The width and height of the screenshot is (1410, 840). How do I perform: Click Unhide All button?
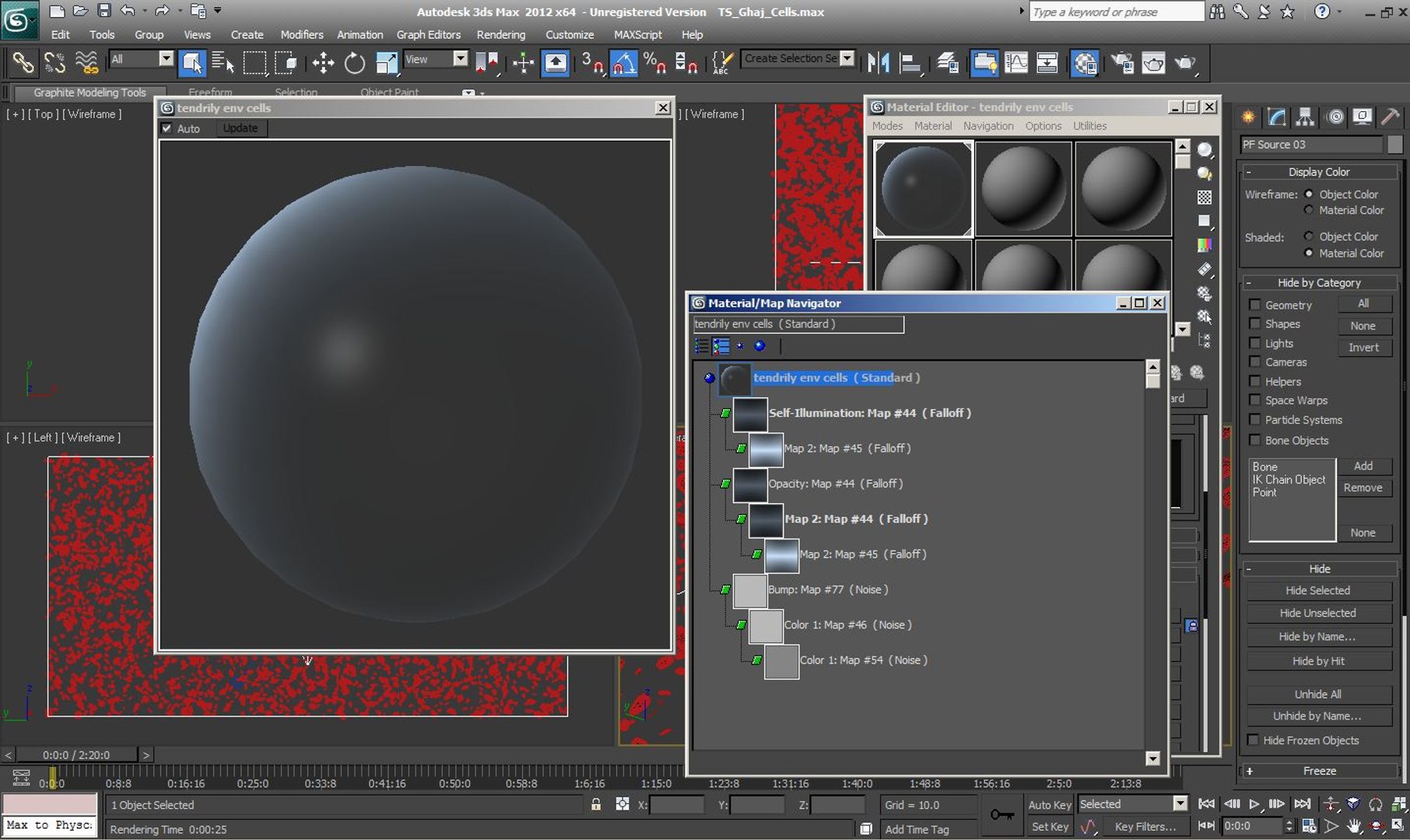point(1319,694)
